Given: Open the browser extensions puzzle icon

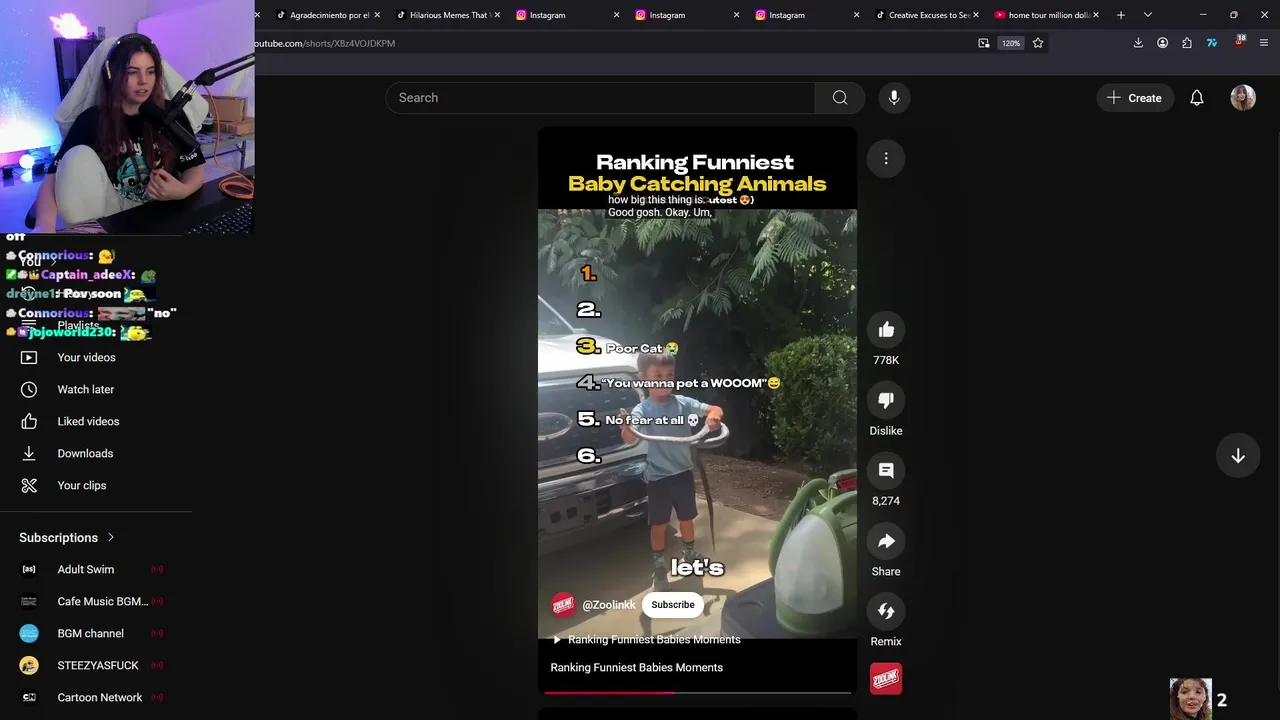Looking at the screenshot, I should click(x=1187, y=43).
